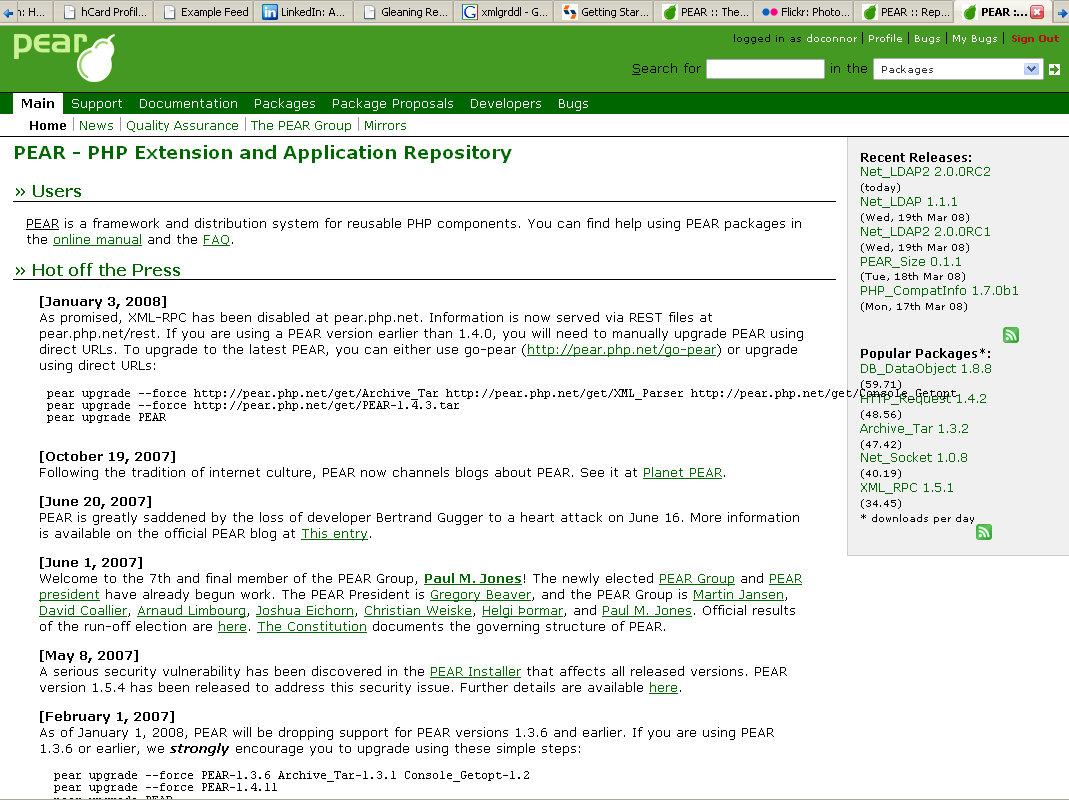
Task: Switch to the PEAR :: The browser tab
Action: (x=706, y=12)
